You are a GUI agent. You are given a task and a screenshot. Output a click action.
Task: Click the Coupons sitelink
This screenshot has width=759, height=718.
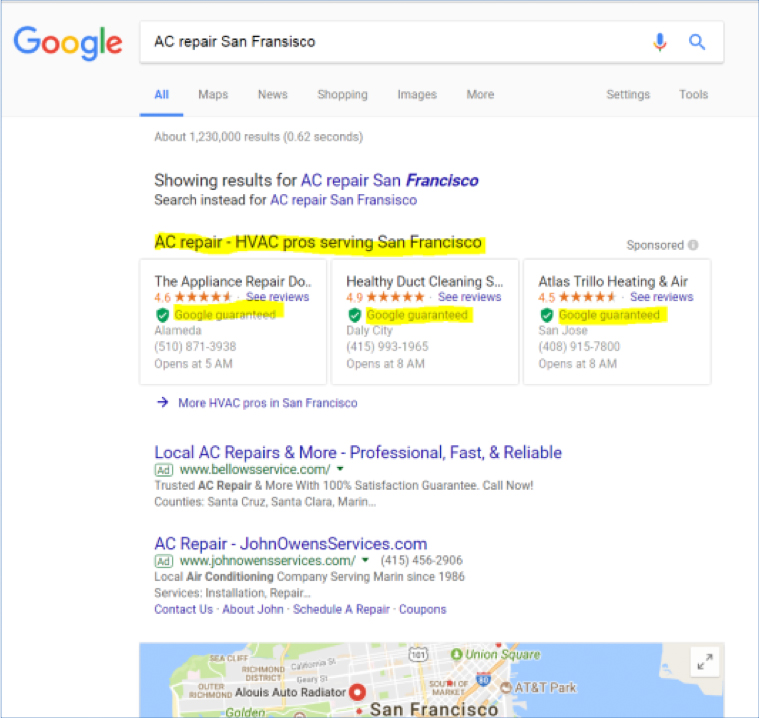(423, 609)
